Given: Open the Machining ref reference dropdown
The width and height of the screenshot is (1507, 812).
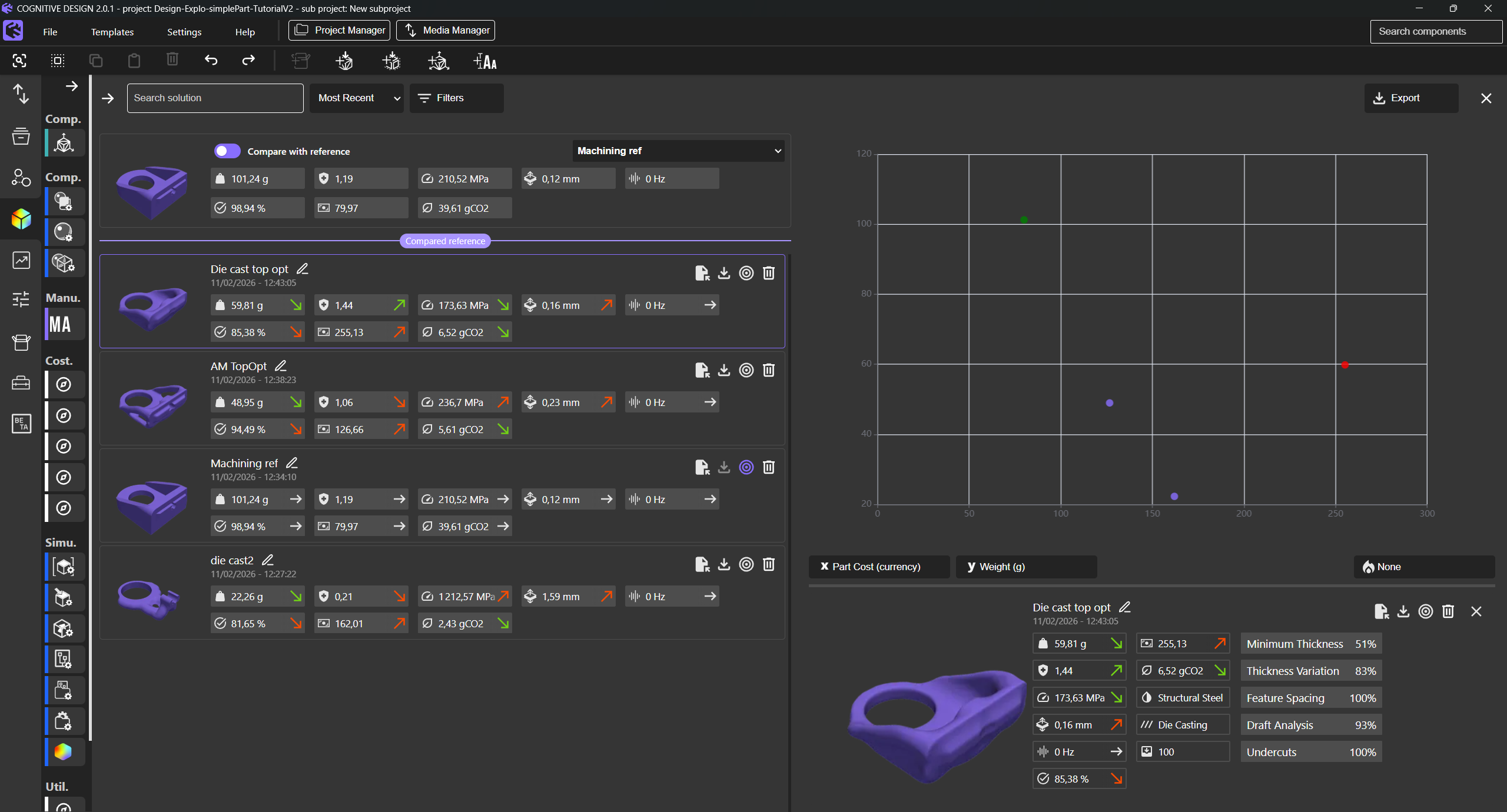Looking at the screenshot, I should (x=678, y=151).
